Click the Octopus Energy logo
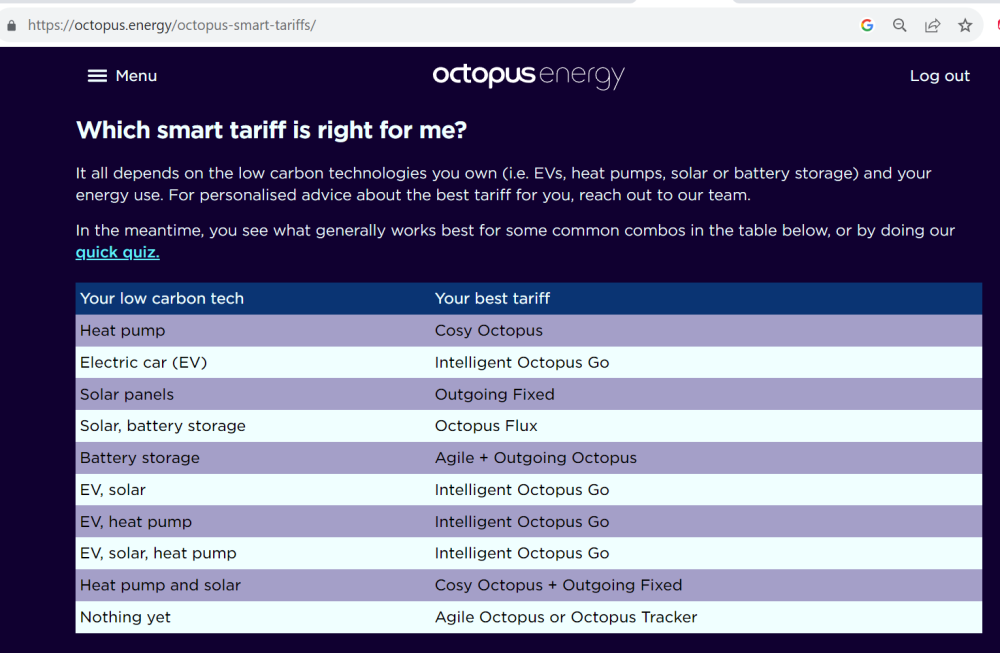The width and height of the screenshot is (1000, 653). 529,76
